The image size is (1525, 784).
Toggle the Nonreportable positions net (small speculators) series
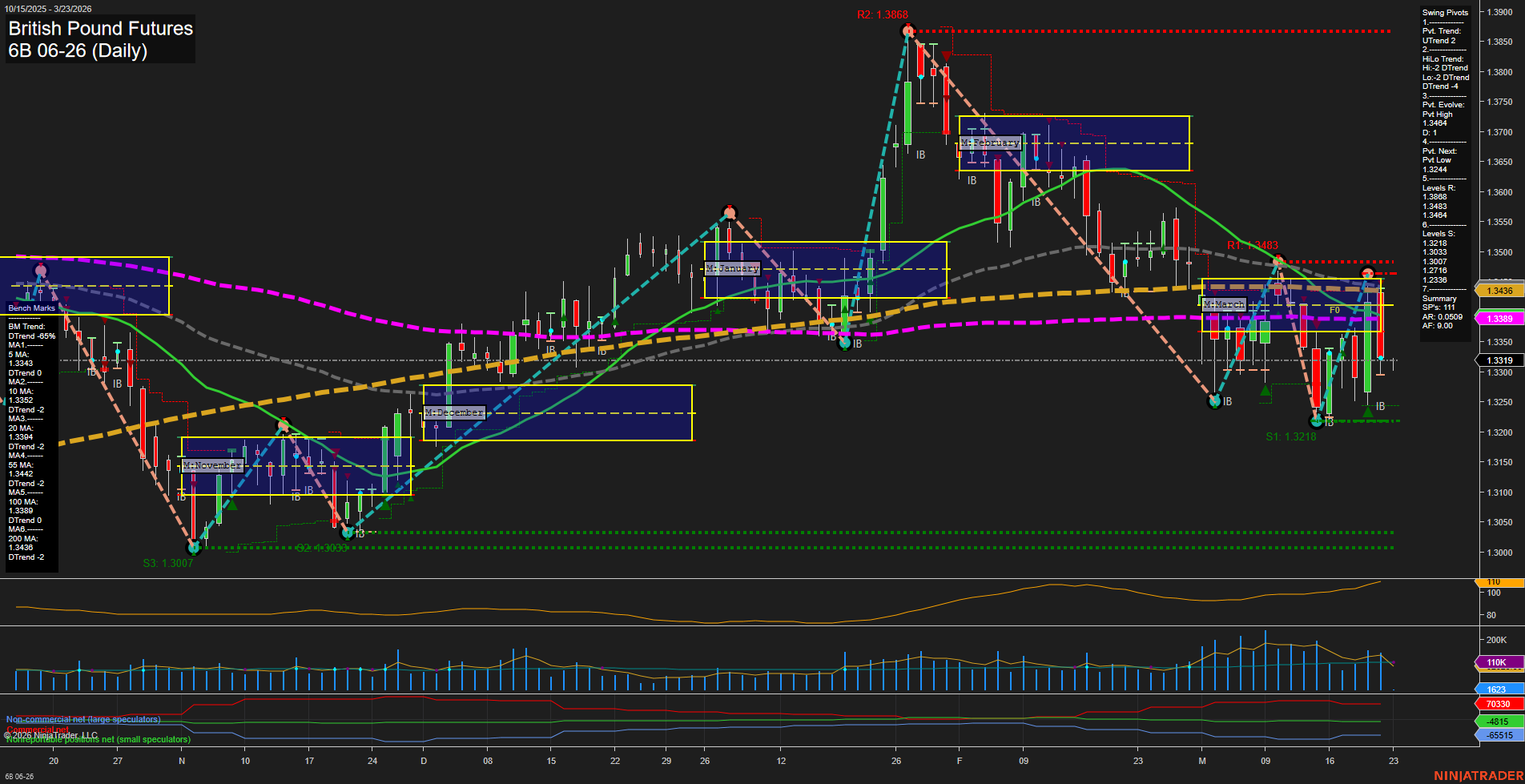tap(98, 739)
